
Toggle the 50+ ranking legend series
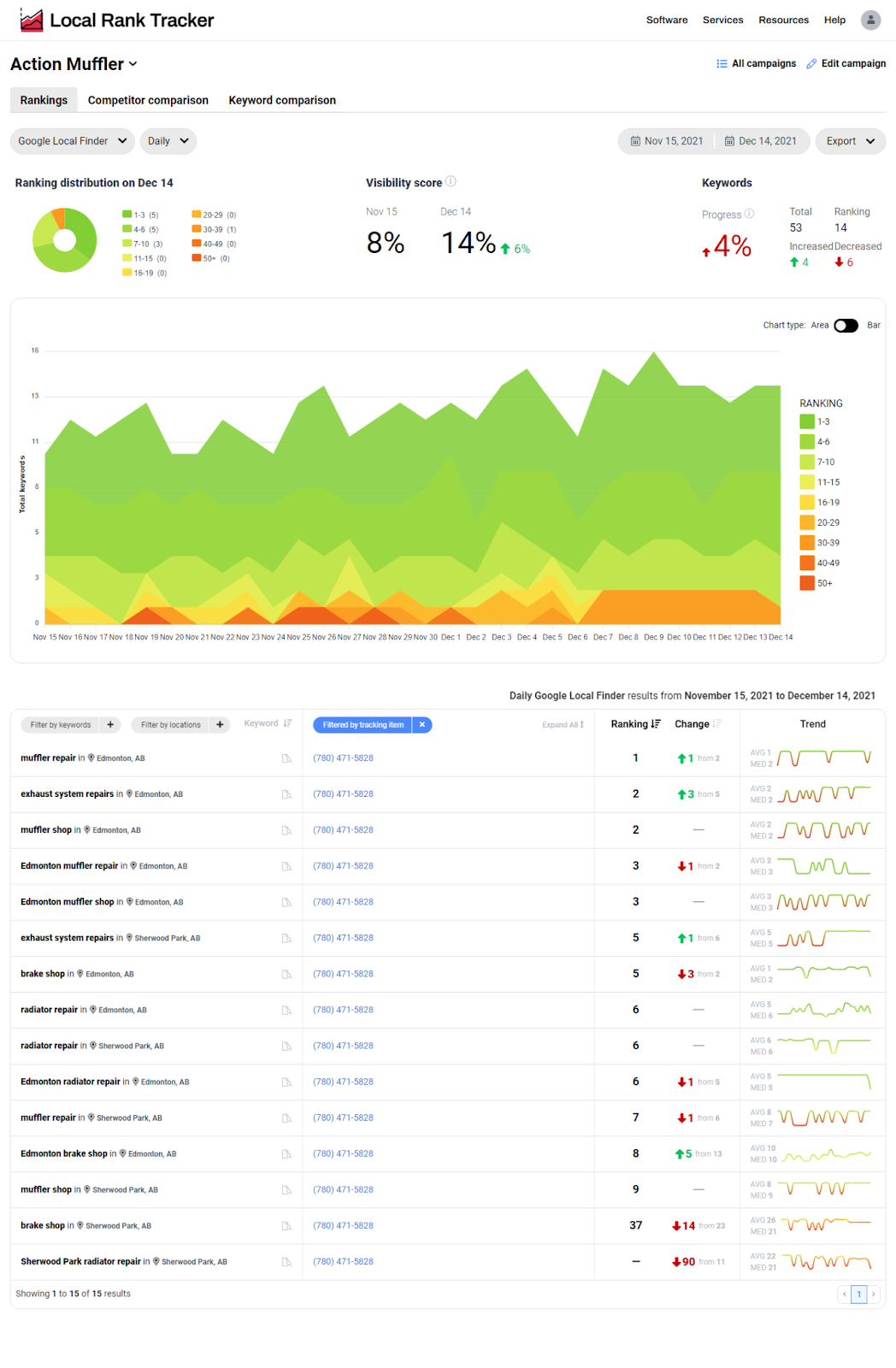pyautogui.click(x=807, y=583)
